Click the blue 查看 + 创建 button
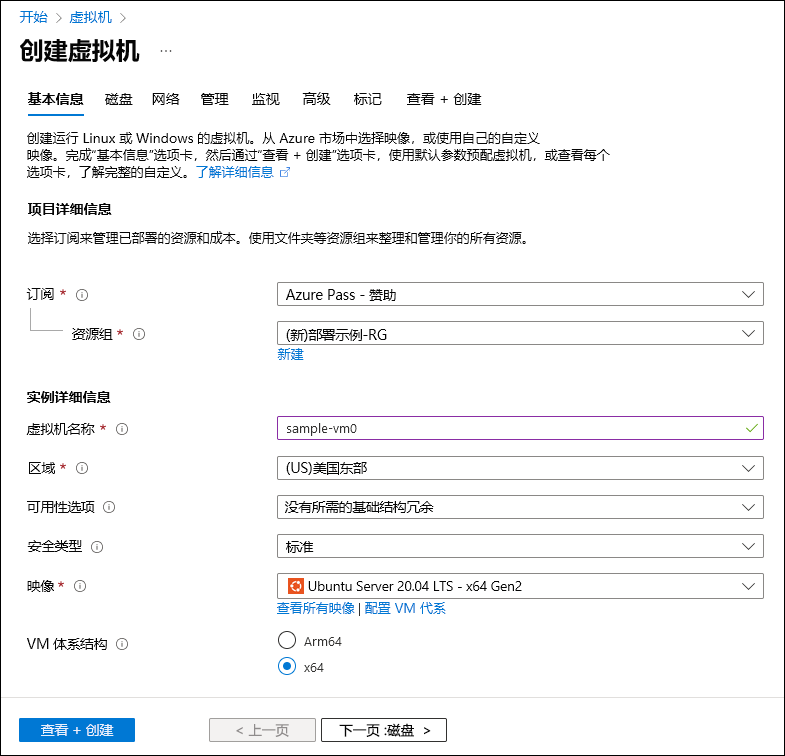The width and height of the screenshot is (785, 756). pos(77,730)
